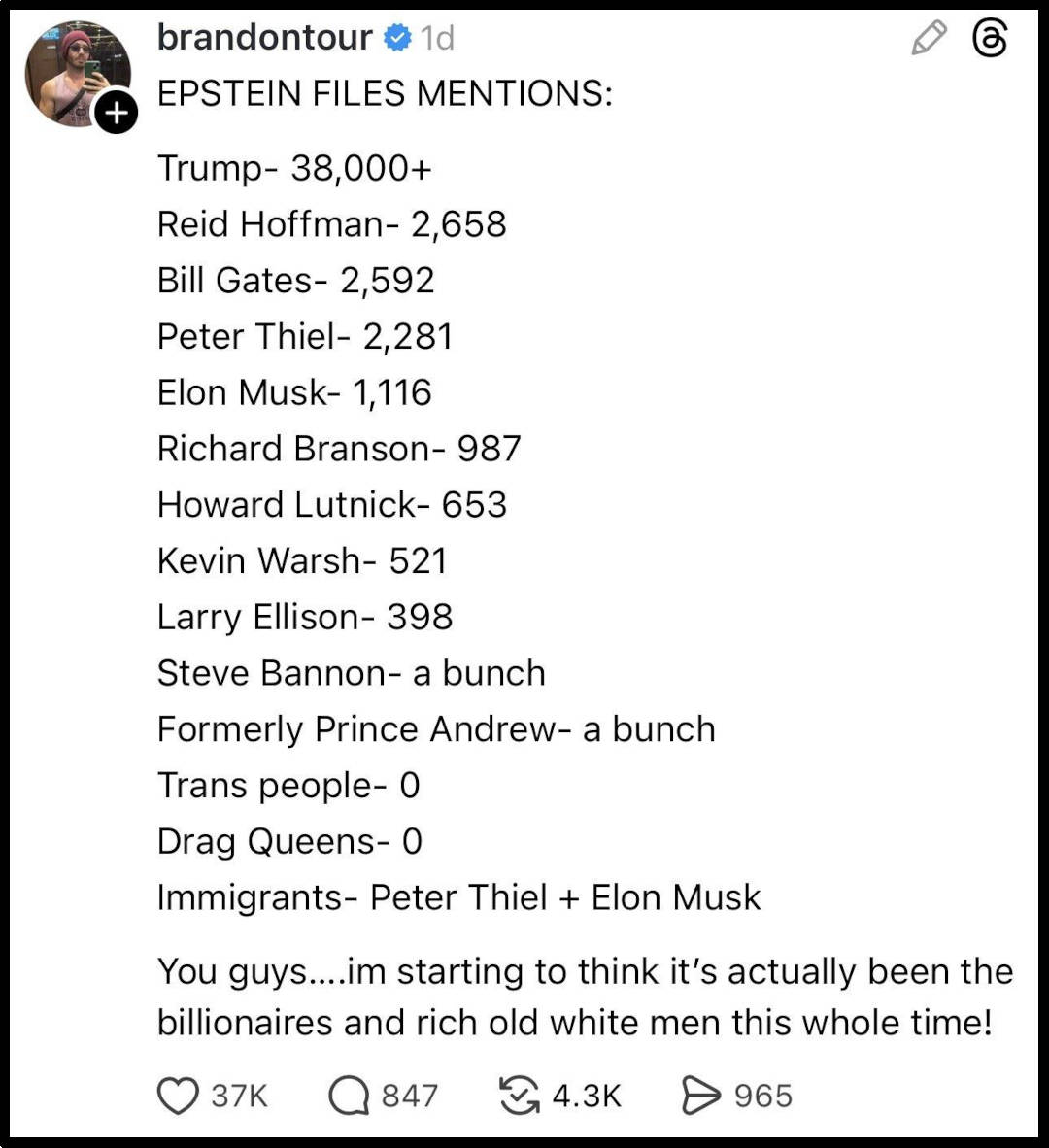1049x1148 pixels.
Task: View the 37K likes count
Action: click(239, 1096)
